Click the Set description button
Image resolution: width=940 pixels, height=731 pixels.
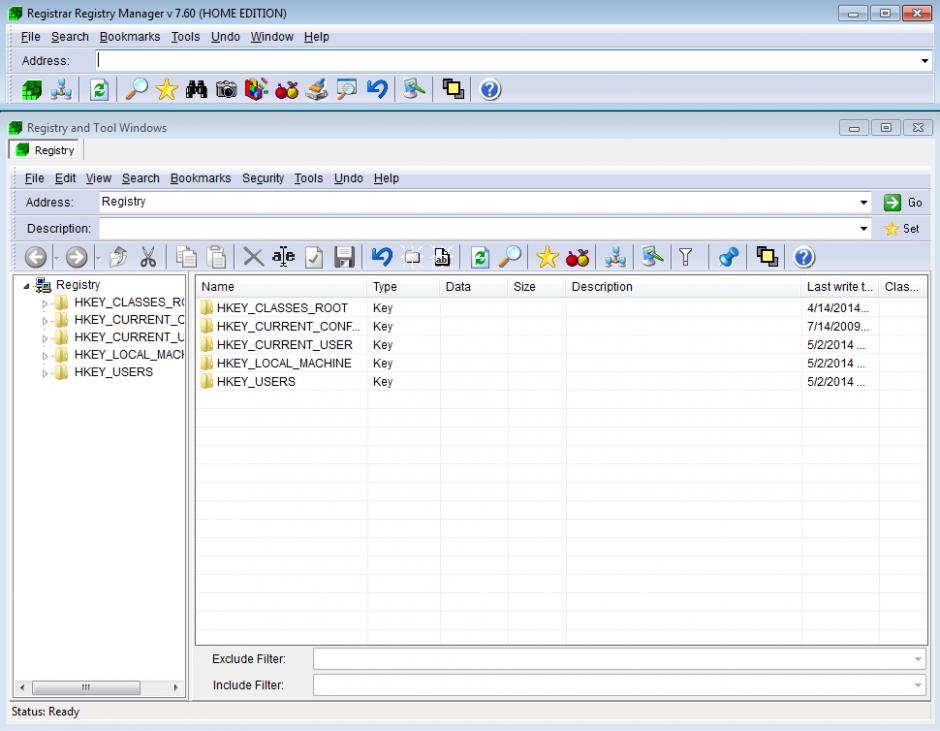coord(902,228)
